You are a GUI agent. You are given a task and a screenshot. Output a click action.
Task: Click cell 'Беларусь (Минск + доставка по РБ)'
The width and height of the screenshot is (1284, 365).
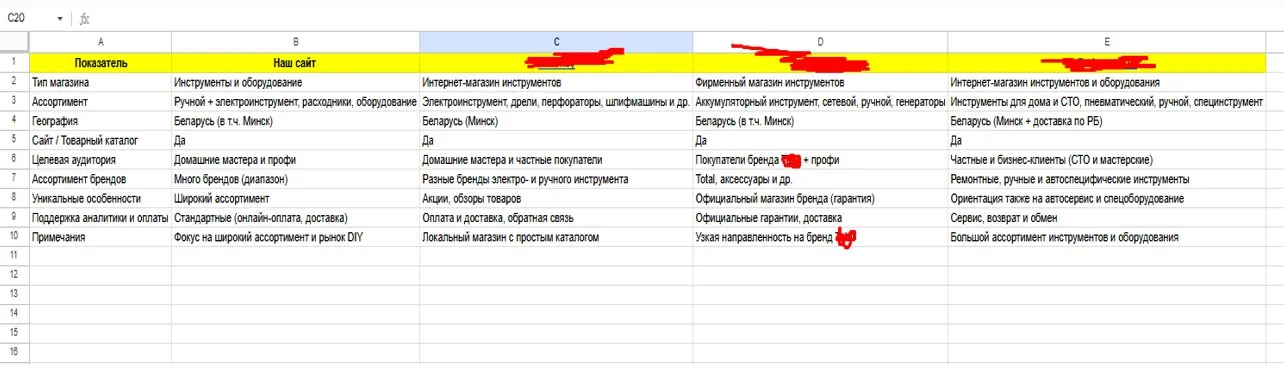1107,121
